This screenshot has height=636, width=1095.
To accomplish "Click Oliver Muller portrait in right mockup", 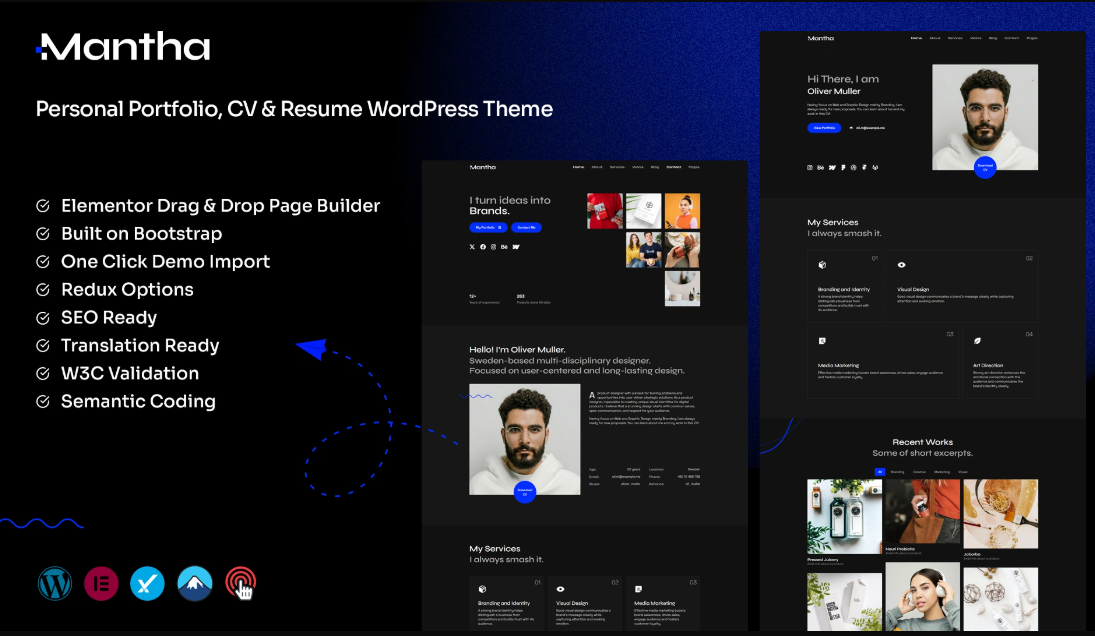I will point(985,117).
